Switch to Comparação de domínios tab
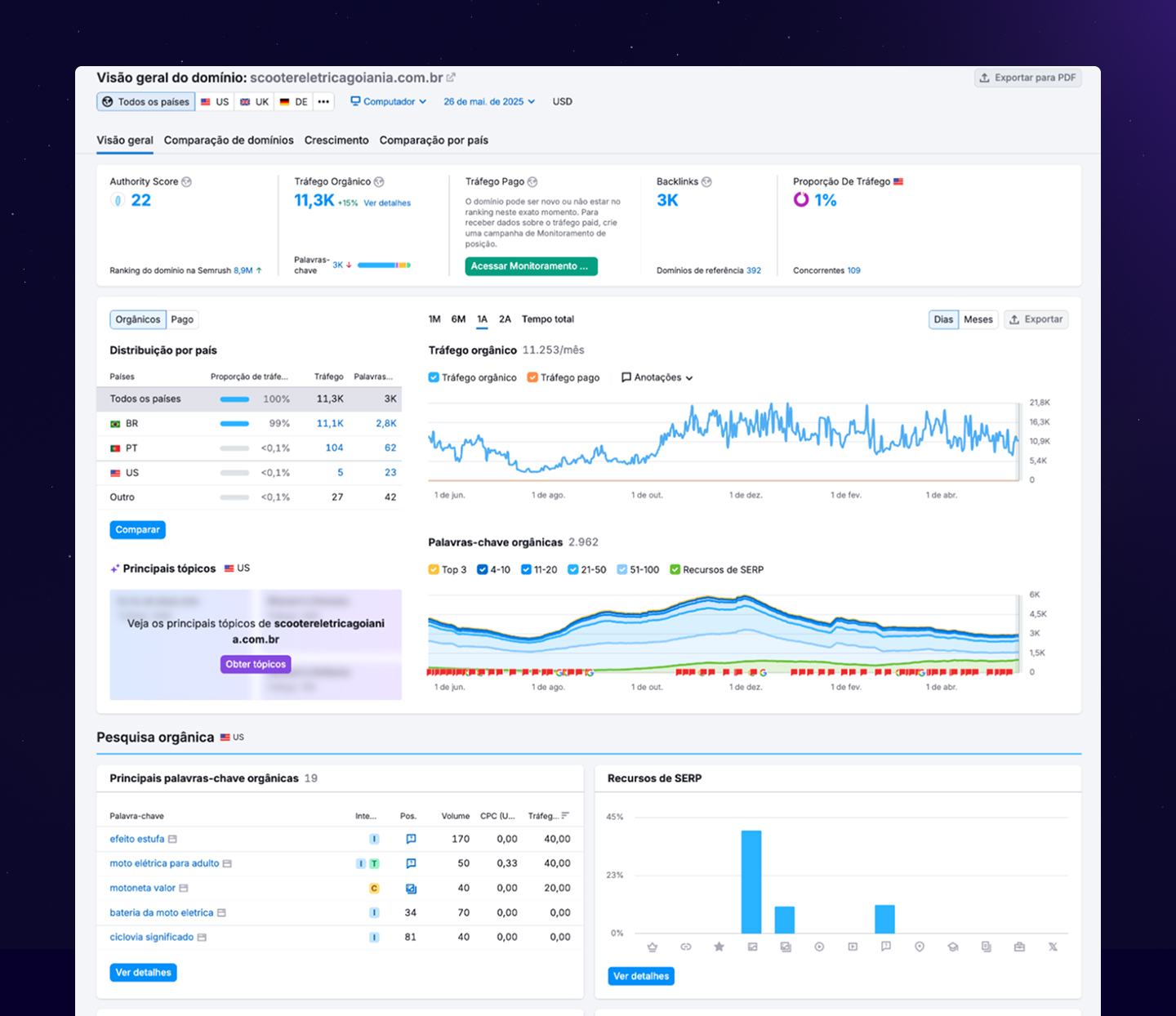The image size is (1176, 1016). (229, 140)
